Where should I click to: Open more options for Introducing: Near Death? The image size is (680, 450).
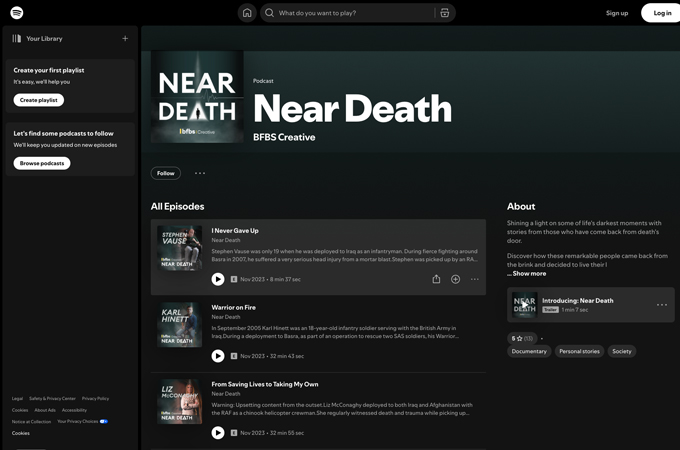[x=662, y=305]
